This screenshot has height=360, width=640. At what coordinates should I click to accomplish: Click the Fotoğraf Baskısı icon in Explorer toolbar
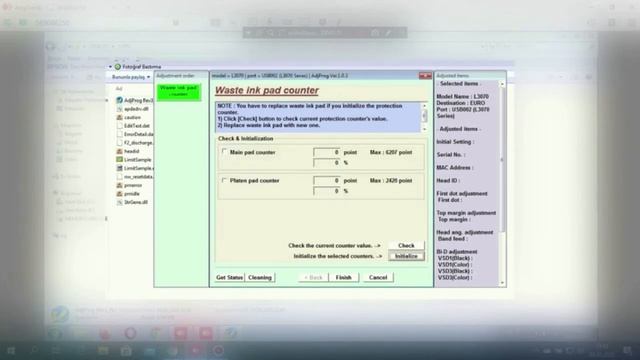(x=118, y=67)
